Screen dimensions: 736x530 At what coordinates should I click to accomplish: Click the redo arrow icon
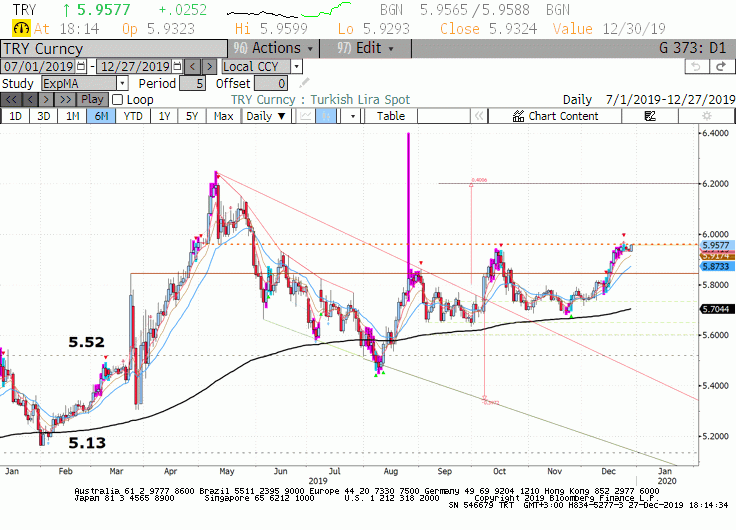tap(721, 67)
